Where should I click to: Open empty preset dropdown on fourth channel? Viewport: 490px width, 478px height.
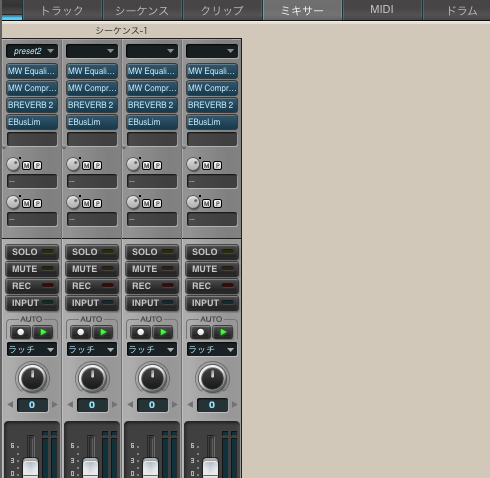click(x=212, y=51)
